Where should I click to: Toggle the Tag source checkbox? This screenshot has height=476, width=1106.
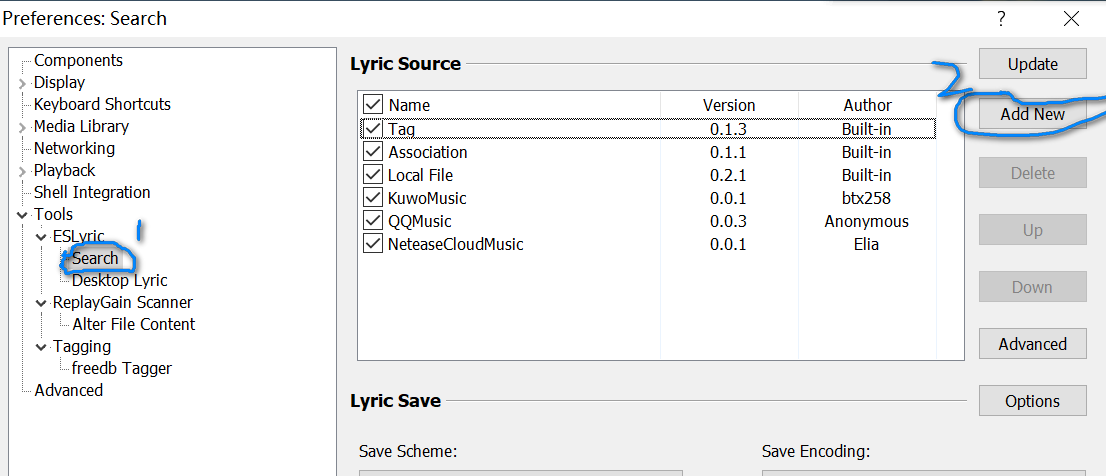click(x=373, y=129)
